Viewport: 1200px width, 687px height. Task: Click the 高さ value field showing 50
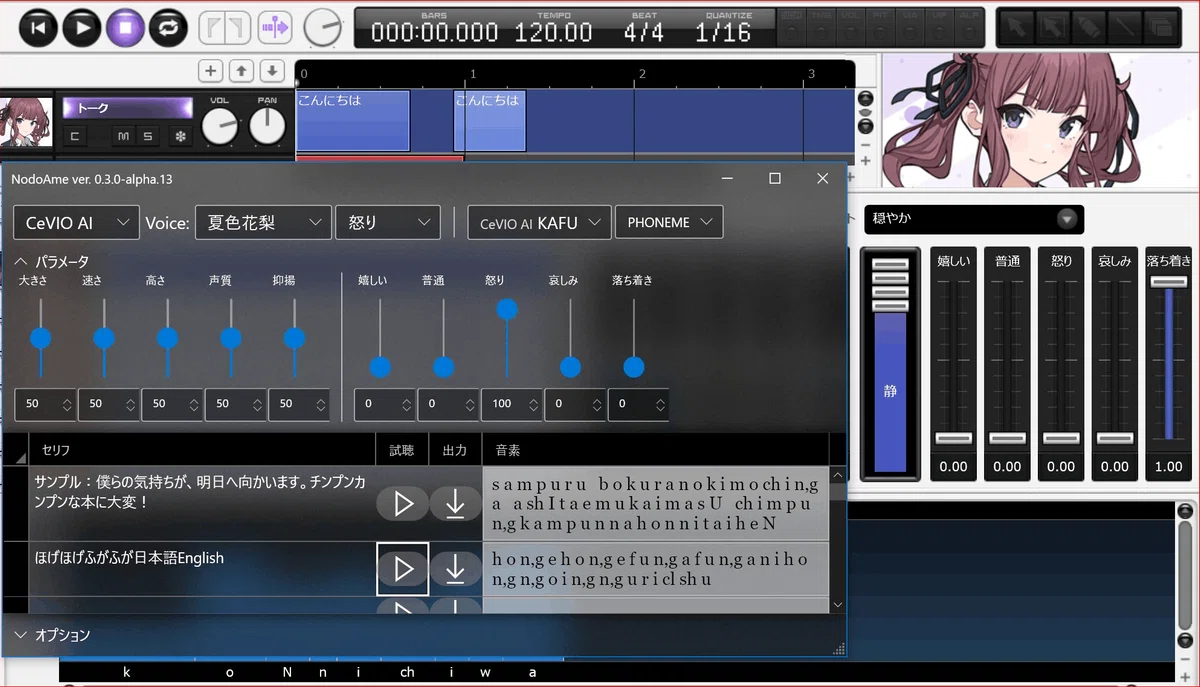click(x=172, y=404)
